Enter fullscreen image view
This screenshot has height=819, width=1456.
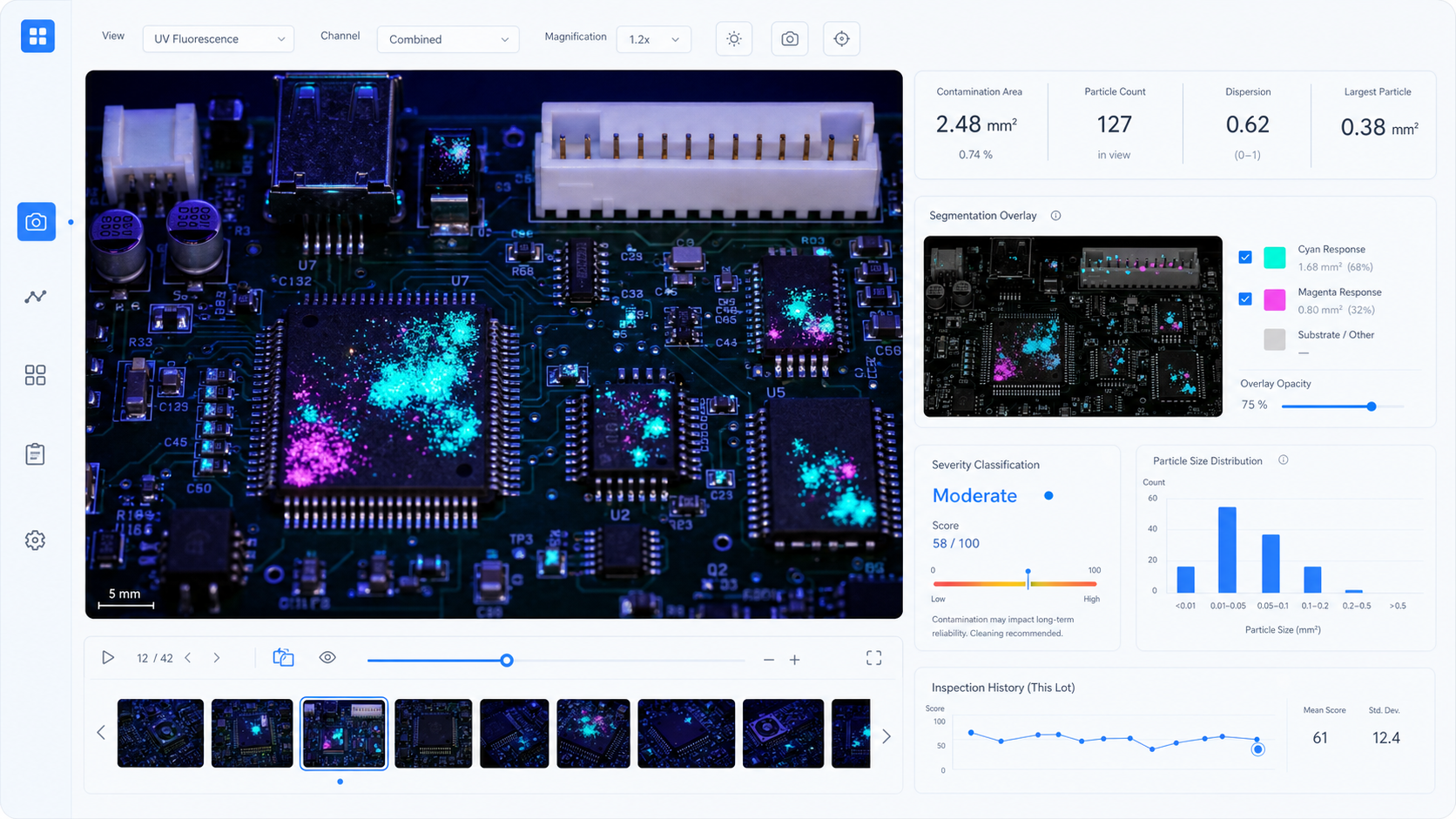click(873, 658)
